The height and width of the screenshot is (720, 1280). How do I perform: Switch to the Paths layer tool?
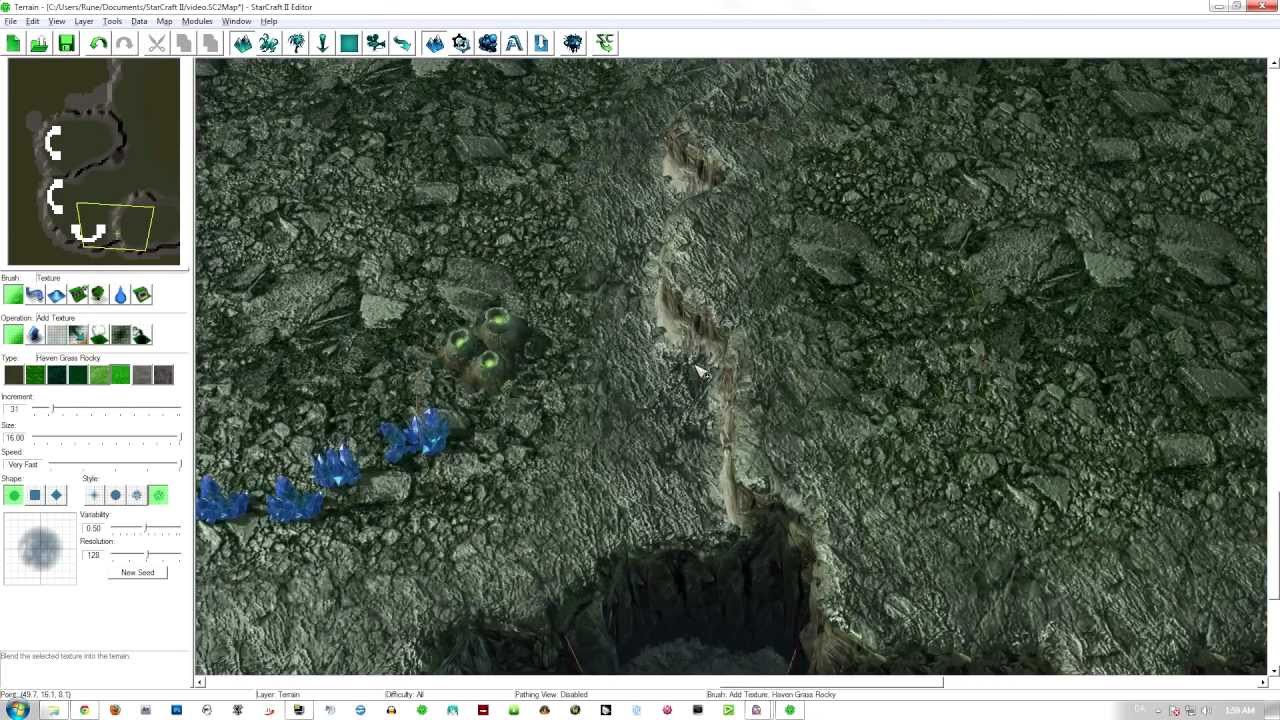click(x=402, y=43)
